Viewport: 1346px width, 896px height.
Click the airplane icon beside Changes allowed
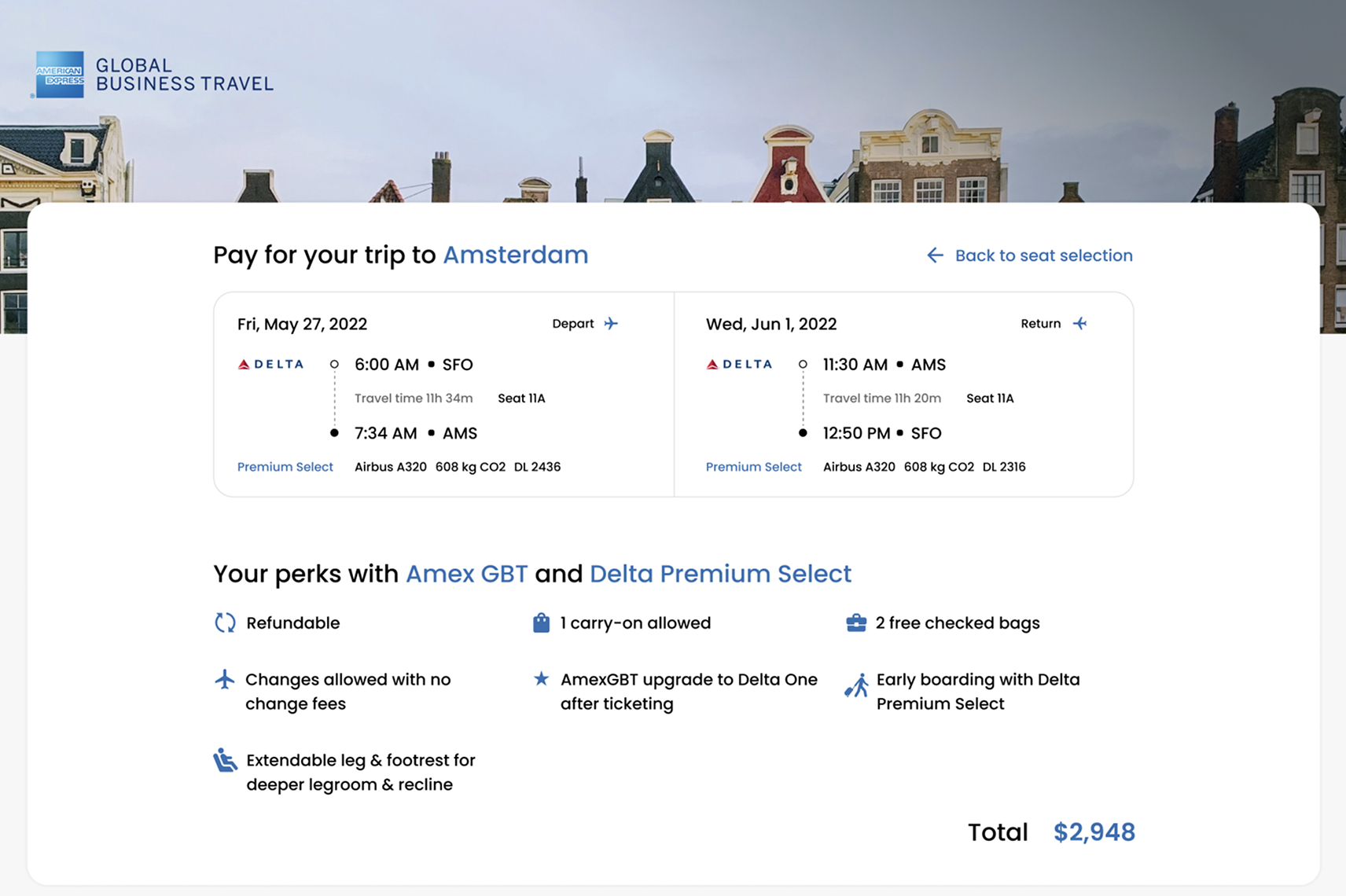click(x=225, y=679)
